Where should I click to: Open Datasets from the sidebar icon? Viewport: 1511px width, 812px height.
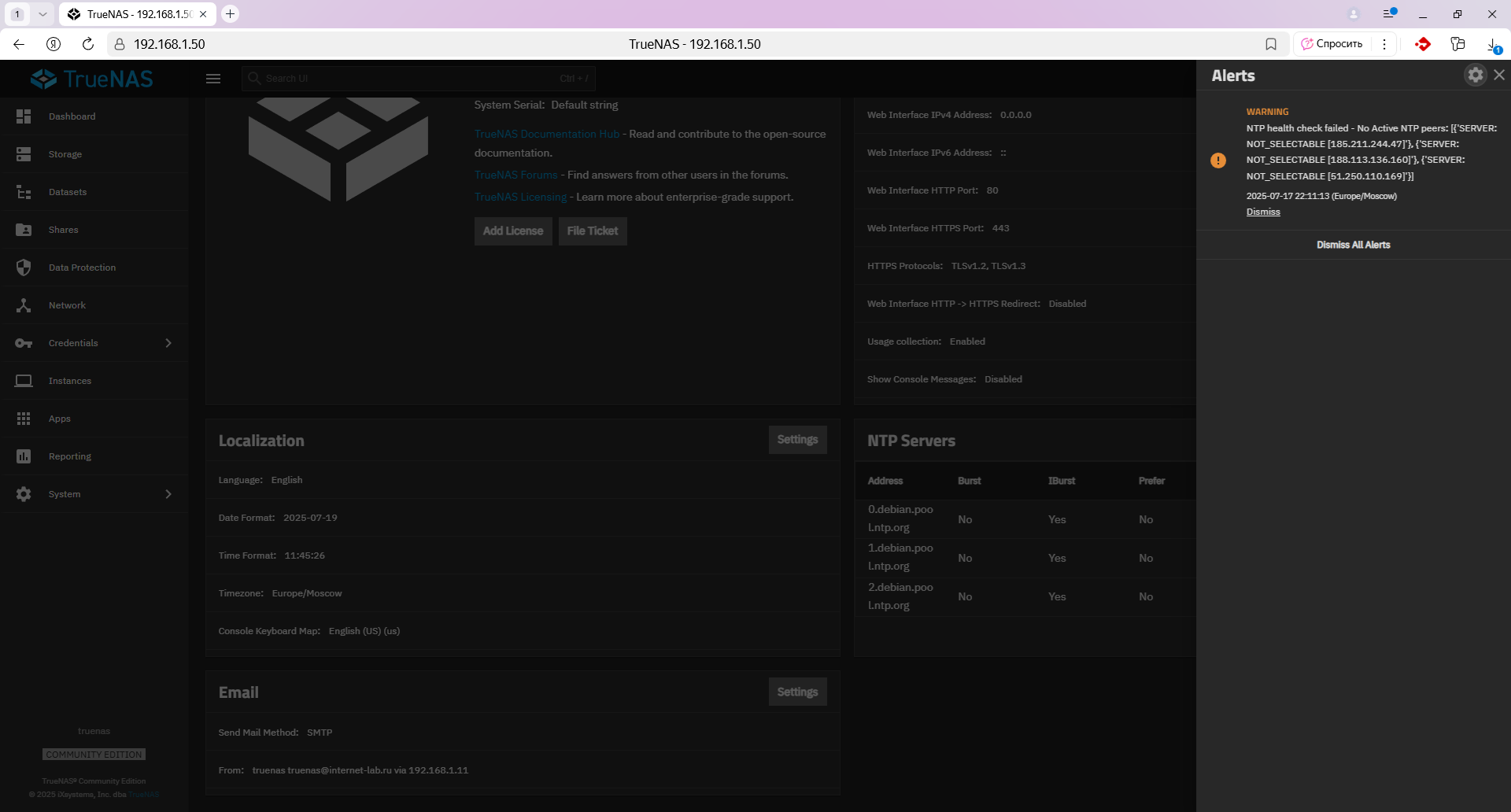[x=24, y=192]
